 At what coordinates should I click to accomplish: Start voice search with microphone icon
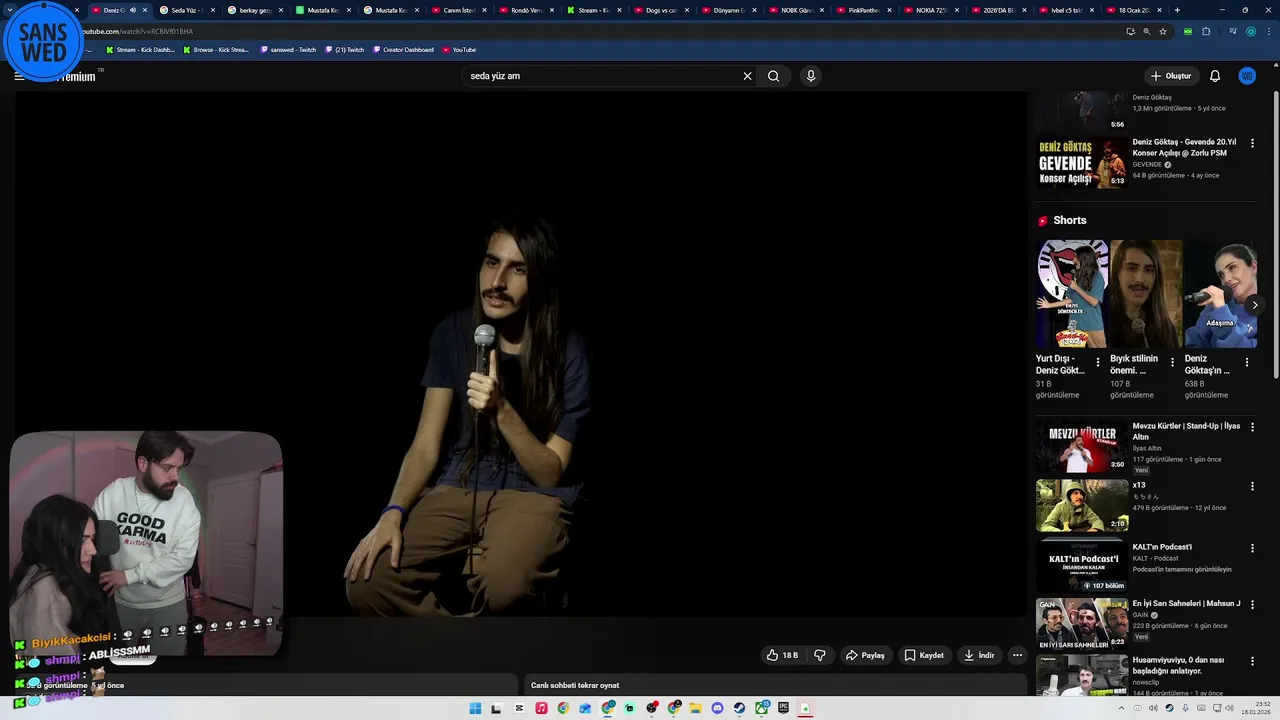[x=811, y=76]
